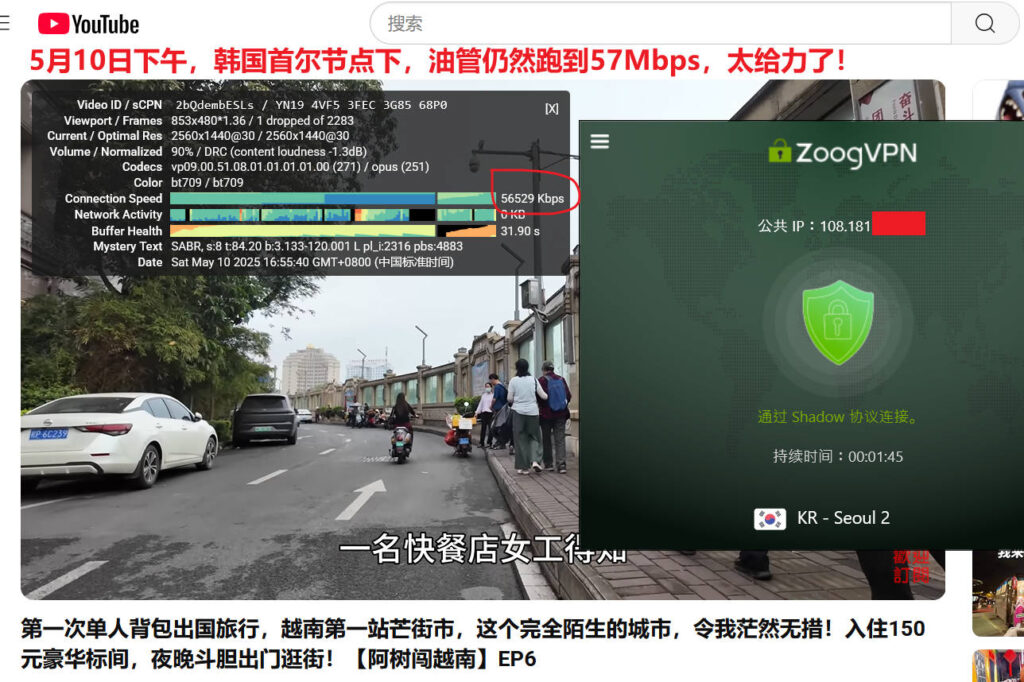
Task: Open the ZoogVPN hamburger menu
Action: tap(600, 141)
